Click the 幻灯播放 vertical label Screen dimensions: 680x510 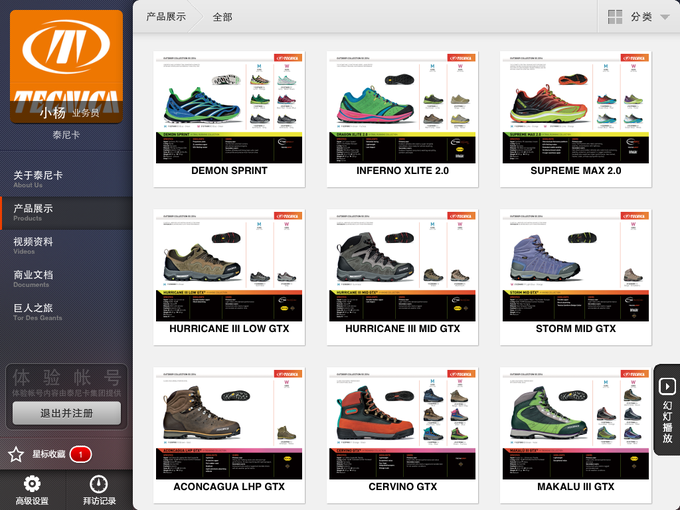coord(667,422)
